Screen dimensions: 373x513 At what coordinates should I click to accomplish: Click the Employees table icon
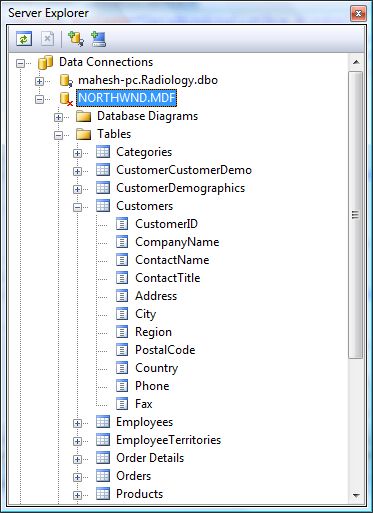pos(103,422)
